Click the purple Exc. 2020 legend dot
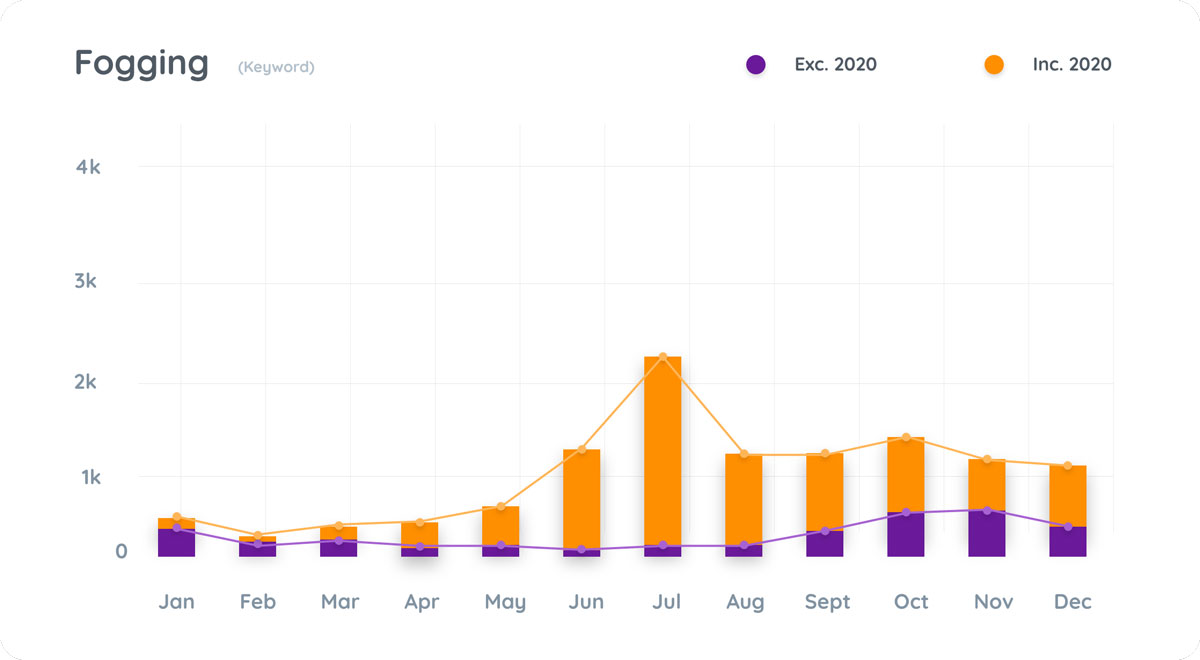 (x=756, y=65)
